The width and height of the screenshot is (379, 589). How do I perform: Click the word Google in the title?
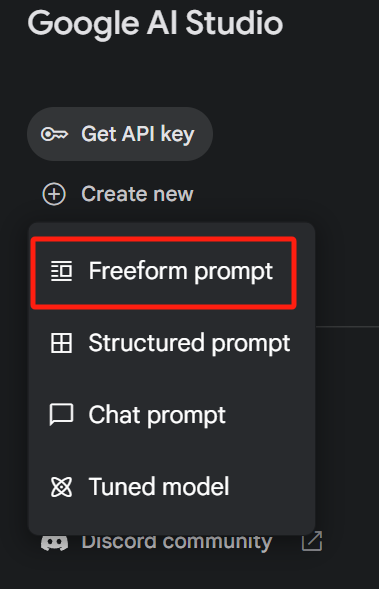click(x=85, y=24)
